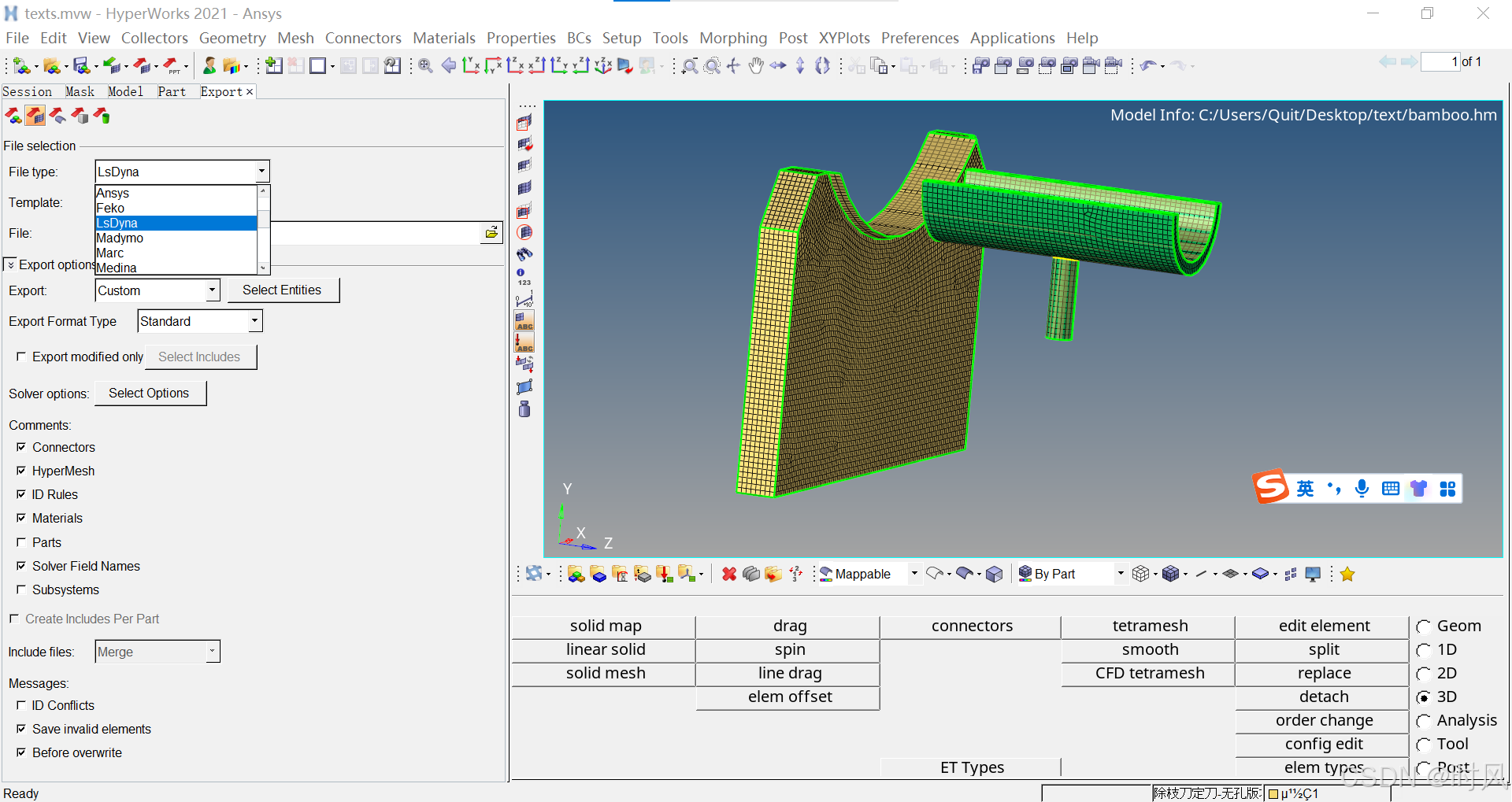Viewport: 1512px width, 802px height.
Task: Open the Preferences menu
Action: click(920, 38)
